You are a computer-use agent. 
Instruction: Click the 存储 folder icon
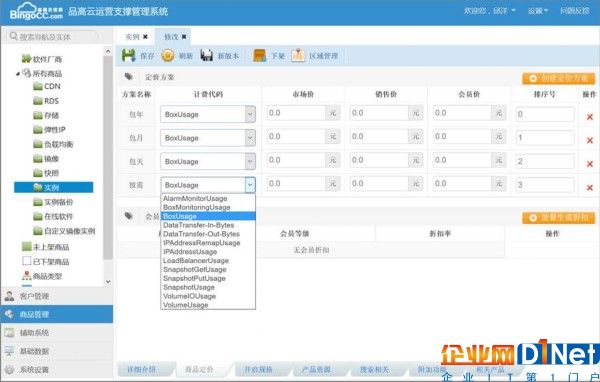pos(38,115)
